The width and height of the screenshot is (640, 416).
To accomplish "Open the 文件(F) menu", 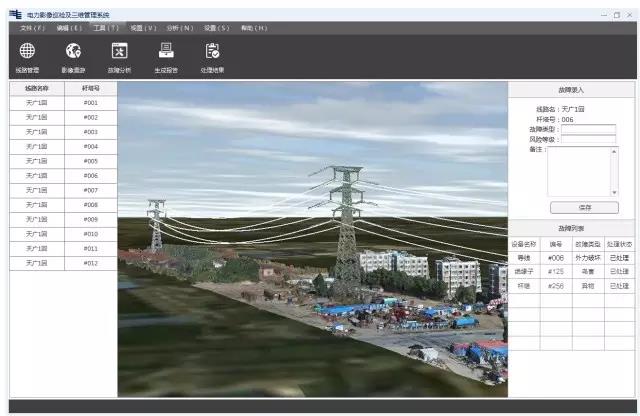I will tap(33, 28).
